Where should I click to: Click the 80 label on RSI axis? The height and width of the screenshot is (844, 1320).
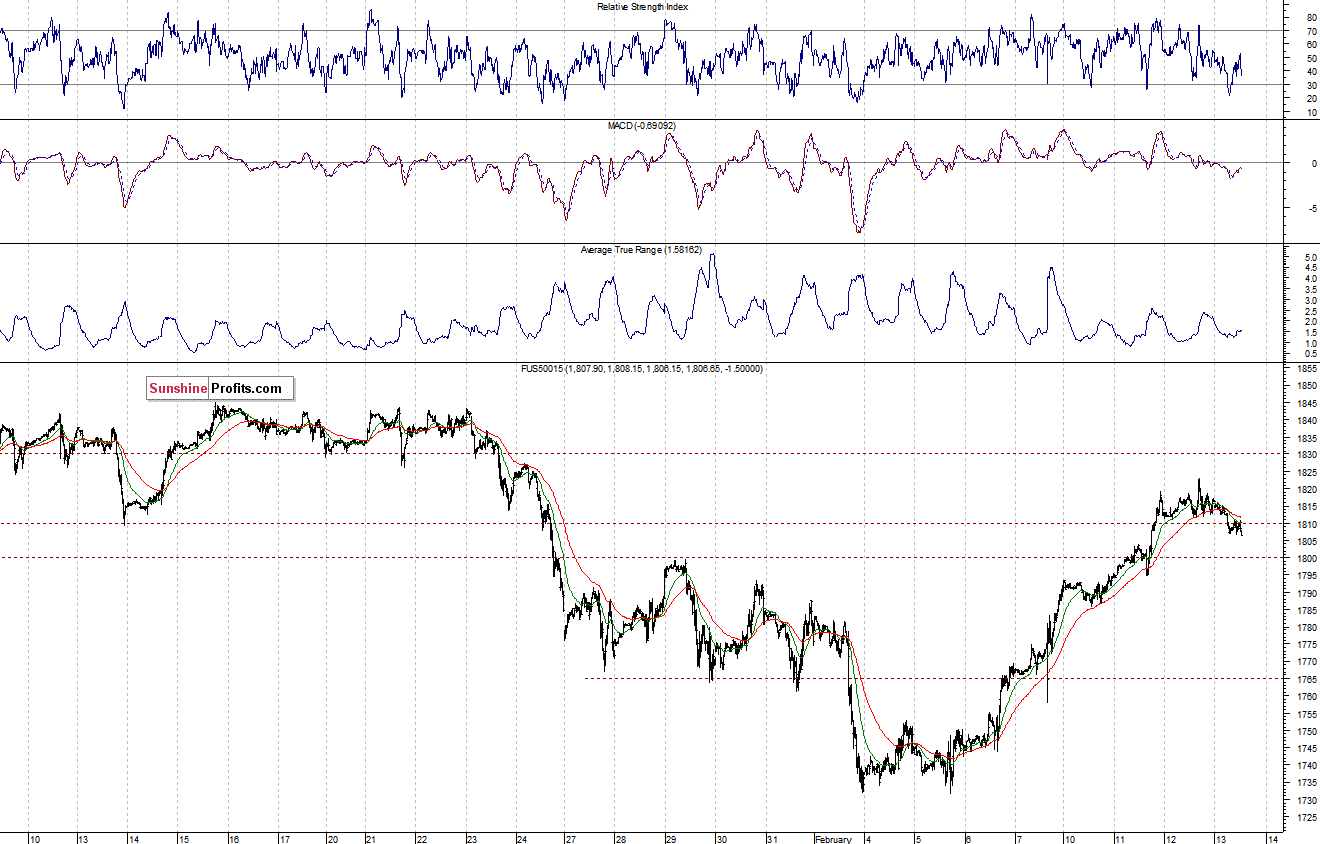coord(1310,17)
